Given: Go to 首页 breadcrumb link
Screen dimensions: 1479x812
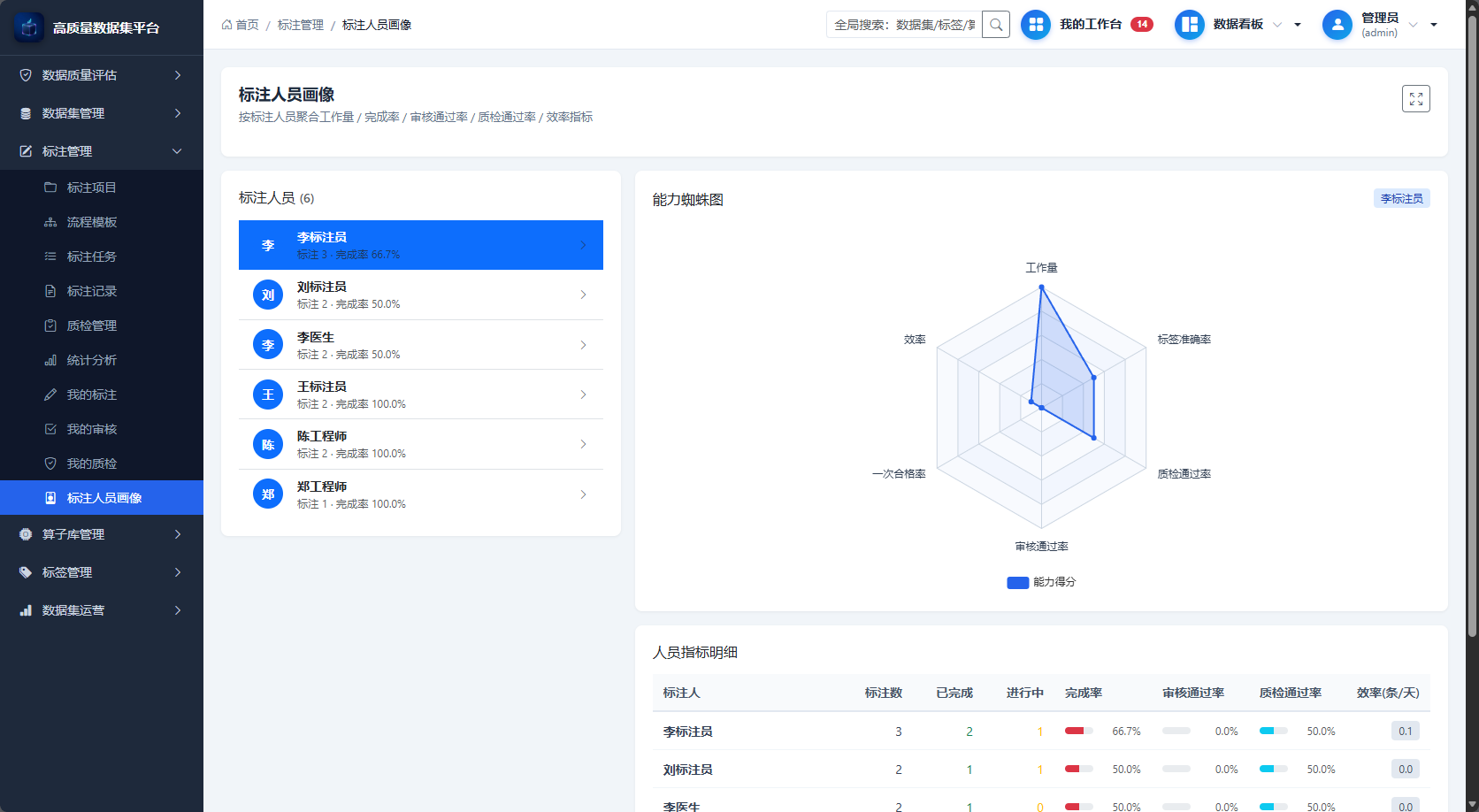Looking at the screenshot, I should tap(241, 25).
